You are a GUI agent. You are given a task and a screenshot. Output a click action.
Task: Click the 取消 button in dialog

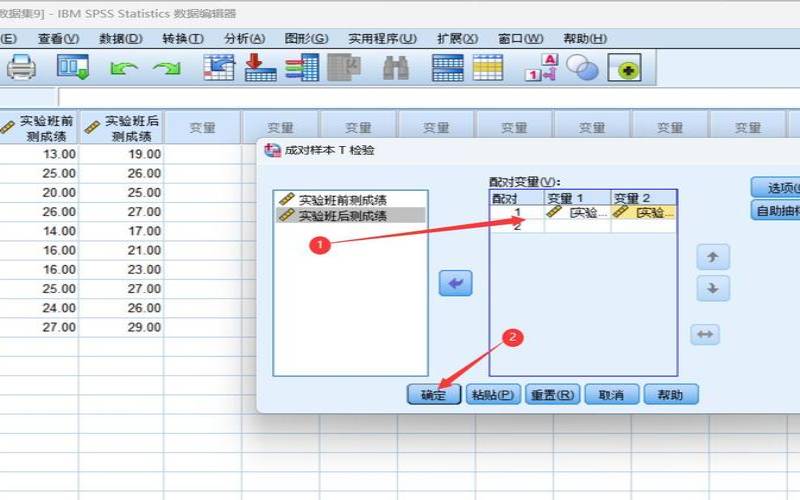[x=611, y=394]
